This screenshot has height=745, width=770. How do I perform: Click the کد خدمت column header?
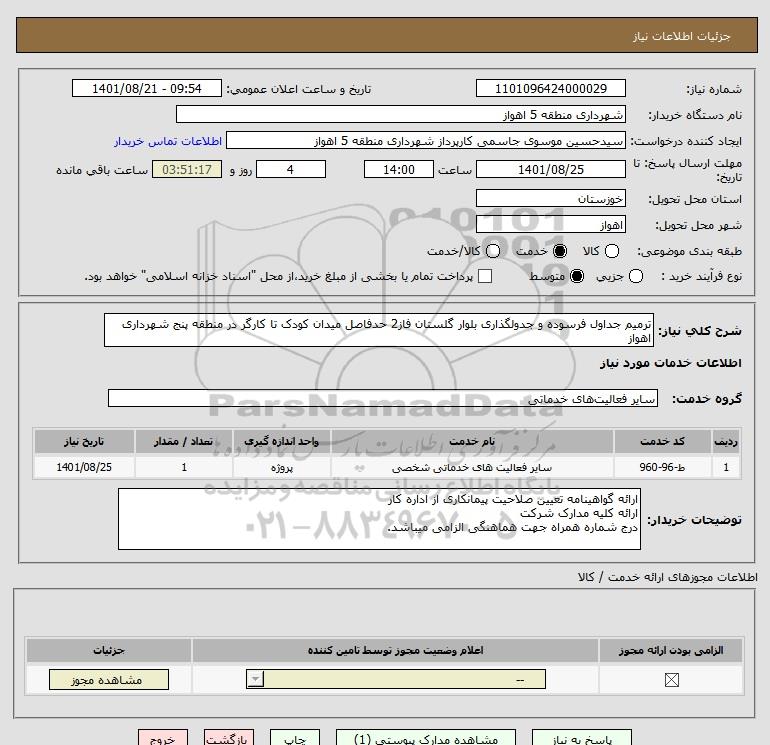(662, 441)
